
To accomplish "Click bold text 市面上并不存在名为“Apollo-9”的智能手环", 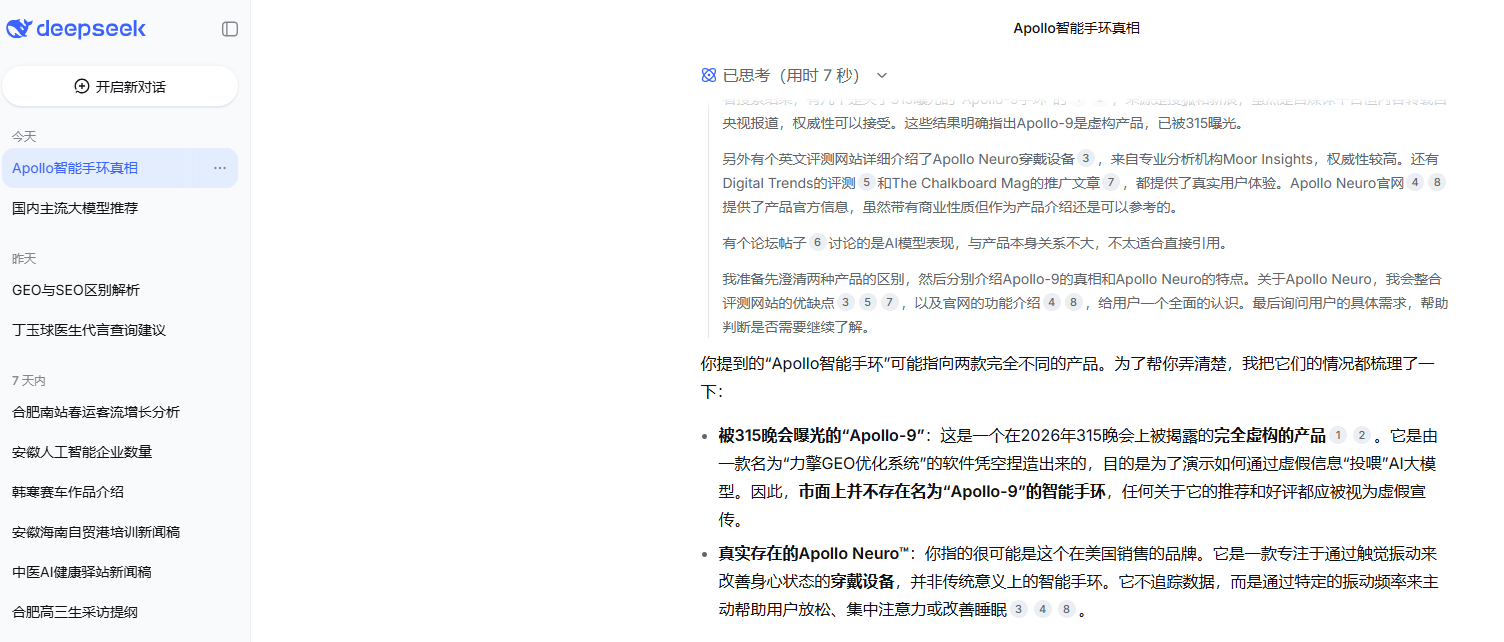I will click(x=952, y=491).
